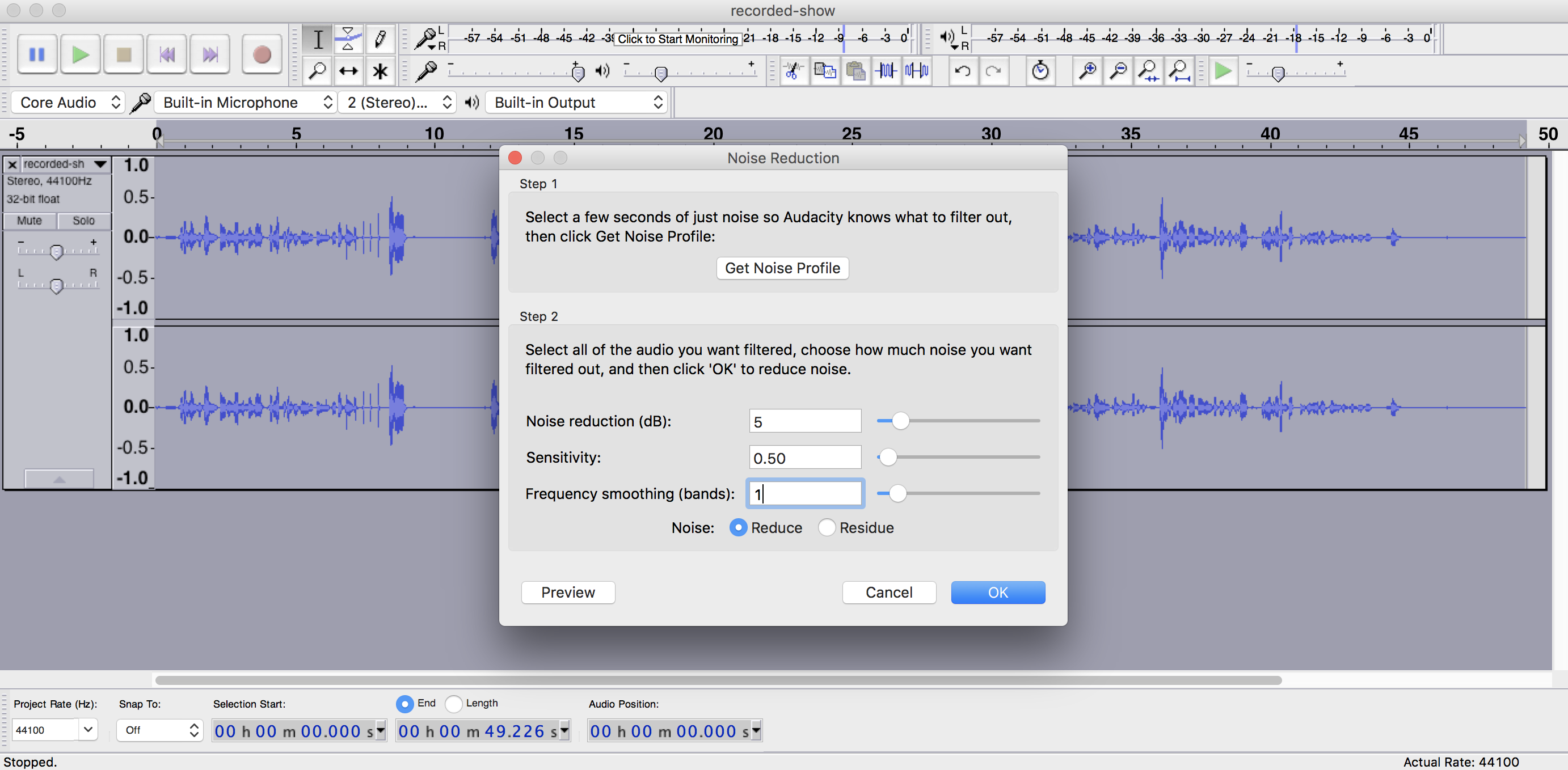Click the track gain slider handle
The width and height of the screenshot is (1568, 770).
[57, 252]
